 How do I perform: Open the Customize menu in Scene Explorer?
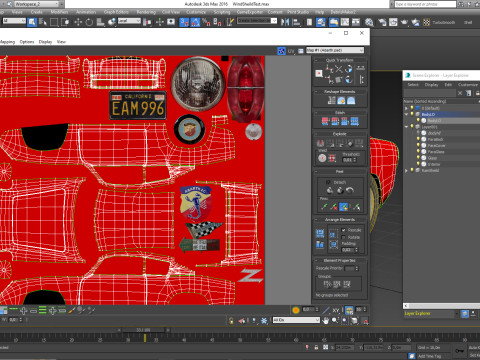468,85
